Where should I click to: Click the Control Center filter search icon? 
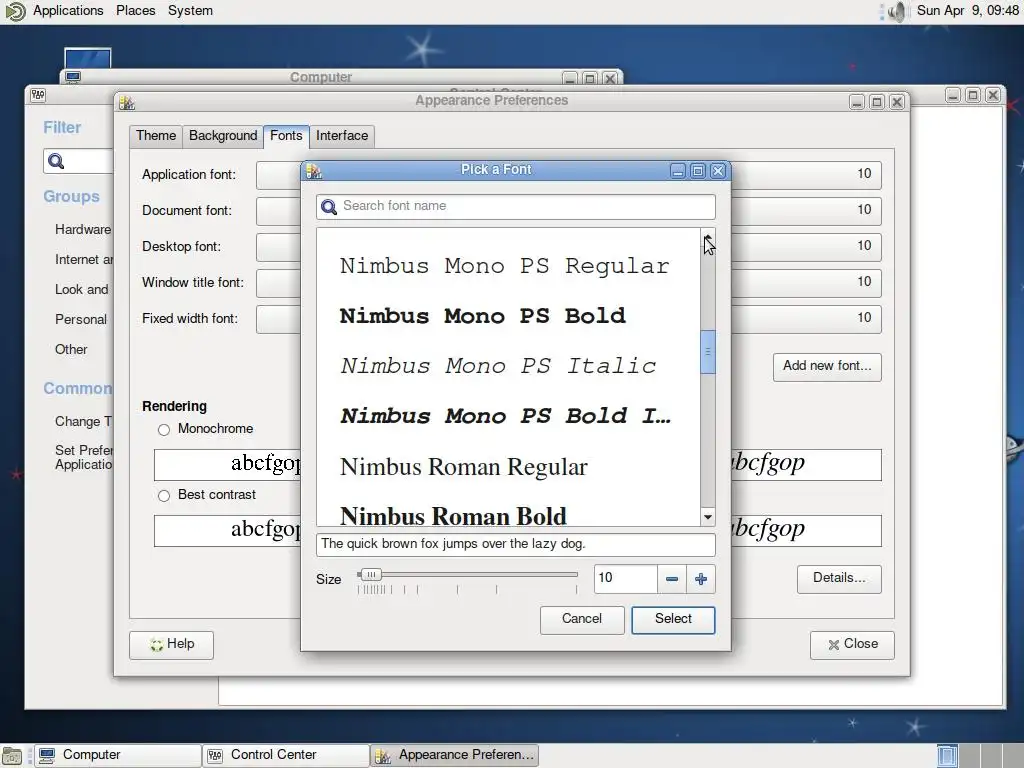tap(56, 161)
